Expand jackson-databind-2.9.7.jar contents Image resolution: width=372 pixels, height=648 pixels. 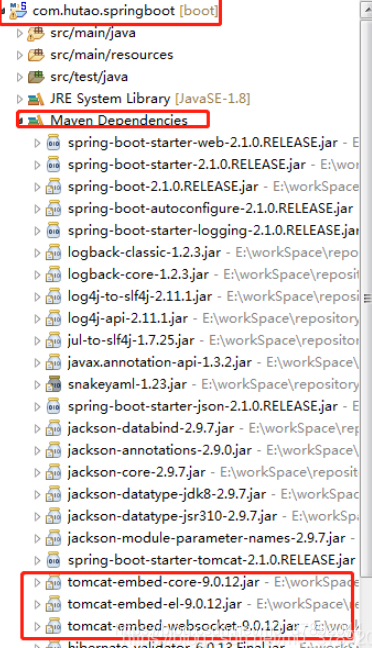coord(38,429)
